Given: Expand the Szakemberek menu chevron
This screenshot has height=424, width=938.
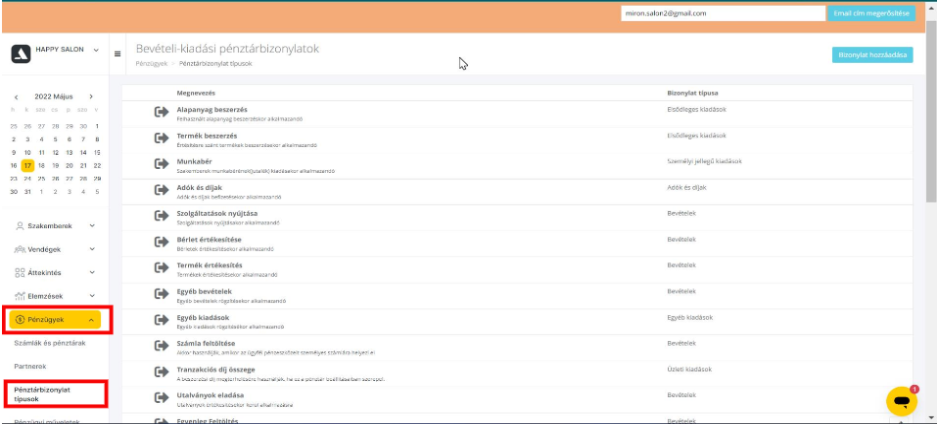Looking at the screenshot, I should pyautogui.click(x=92, y=226).
